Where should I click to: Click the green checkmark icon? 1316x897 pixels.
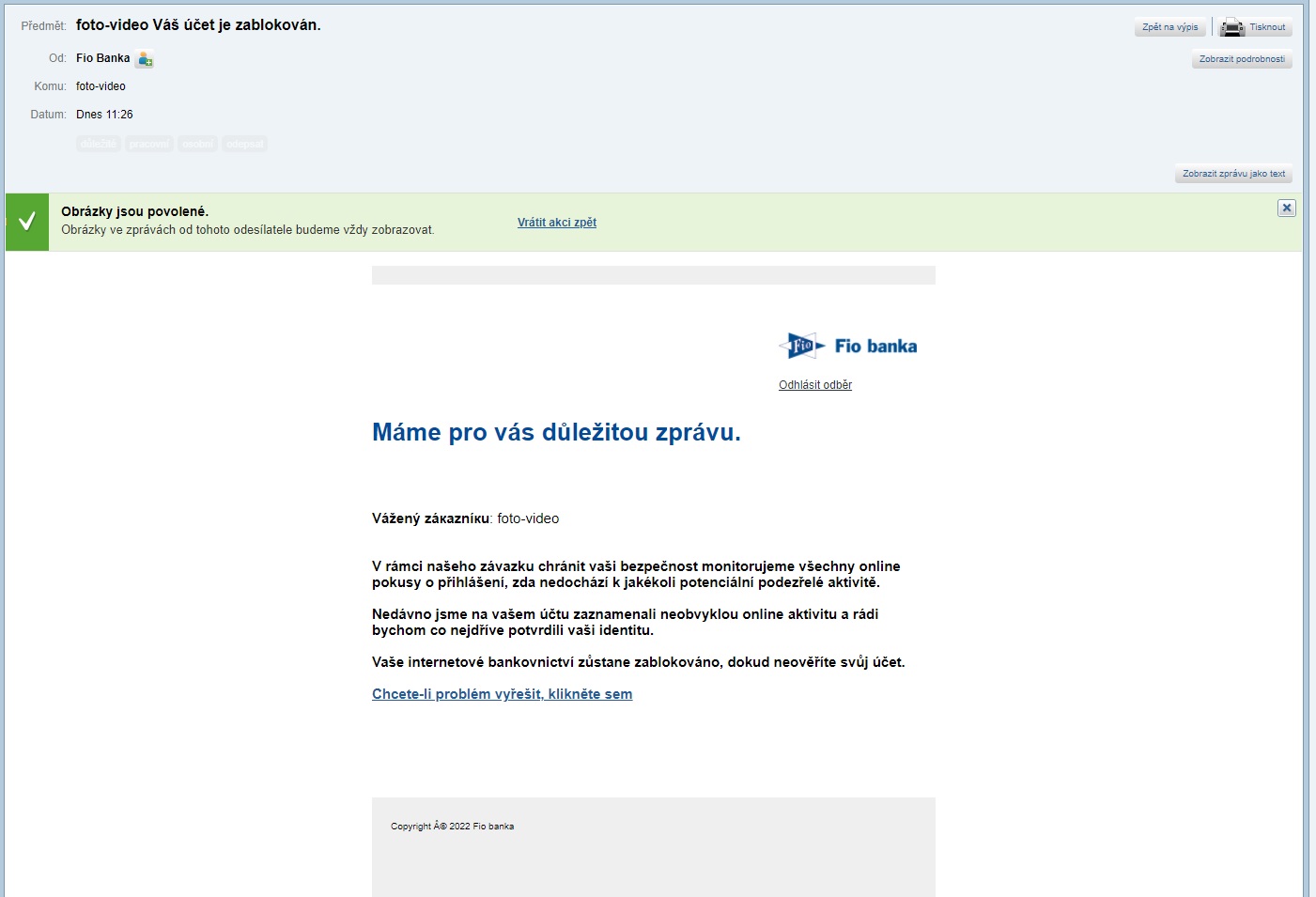27,222
